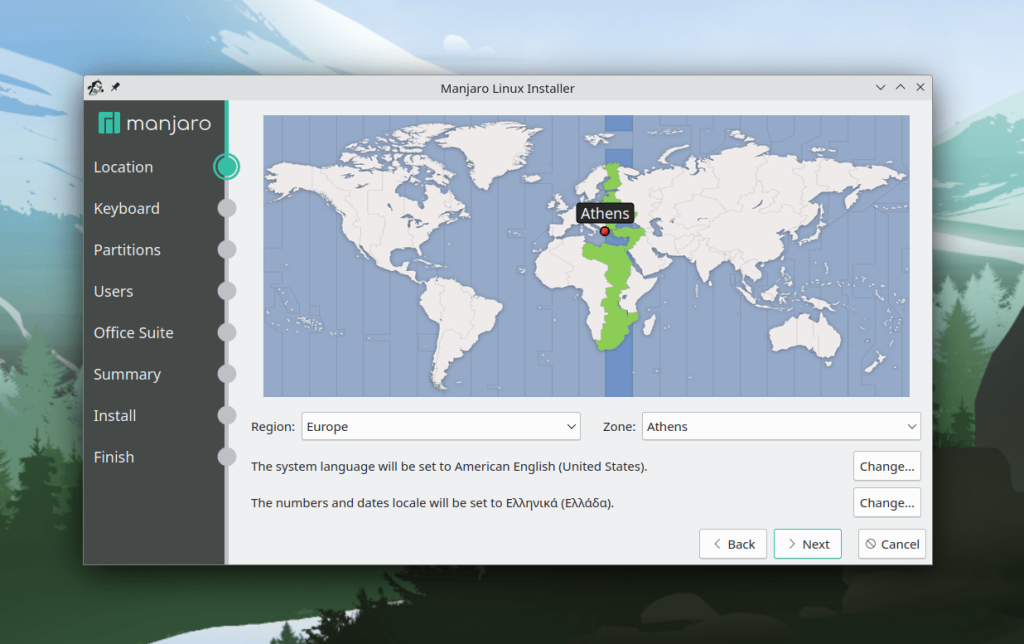Click the highlighted Location step indicator circle
This screenshot has height=644, width=1024.
226,166
